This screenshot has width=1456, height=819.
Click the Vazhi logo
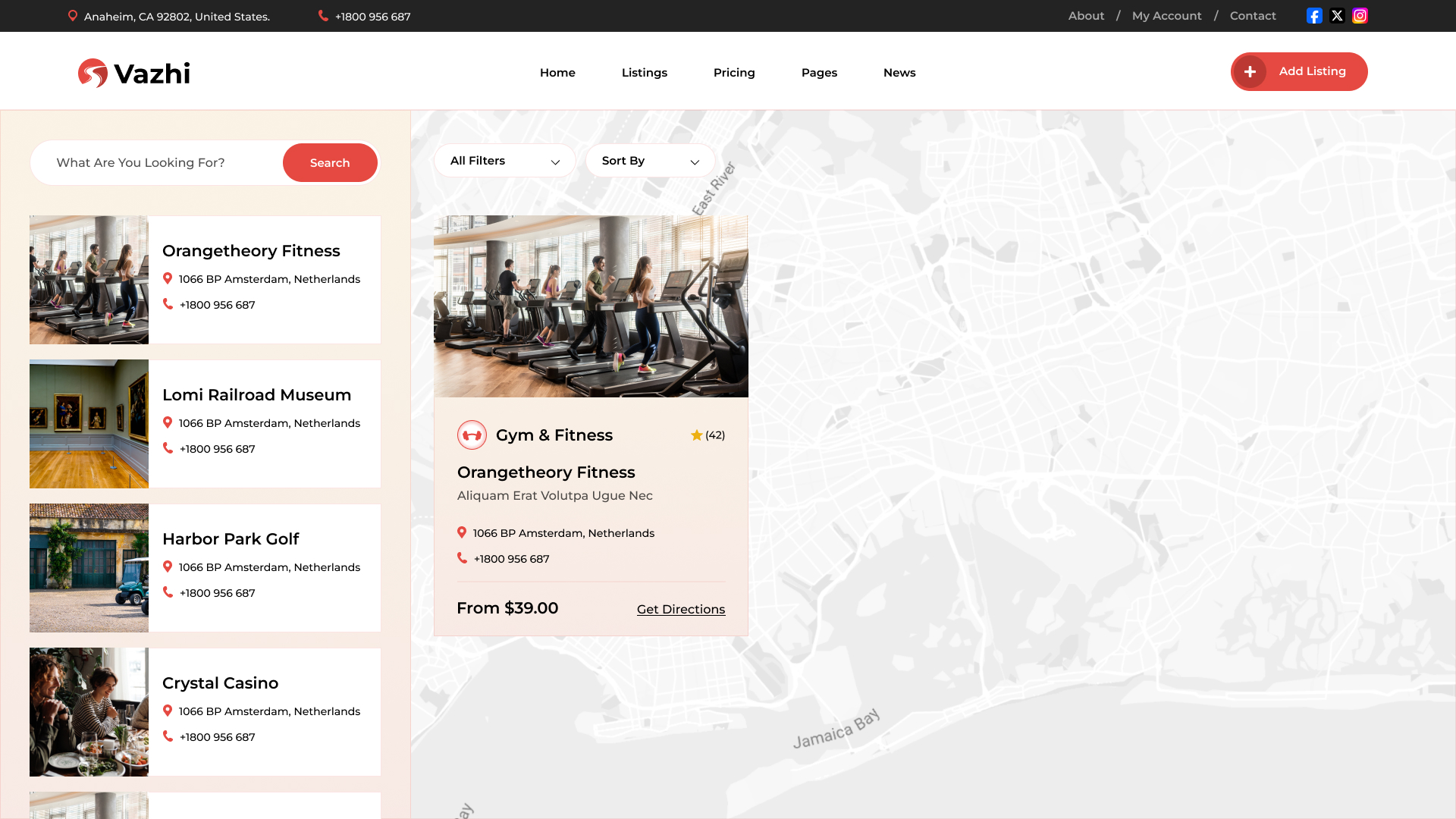click(133, 73)
